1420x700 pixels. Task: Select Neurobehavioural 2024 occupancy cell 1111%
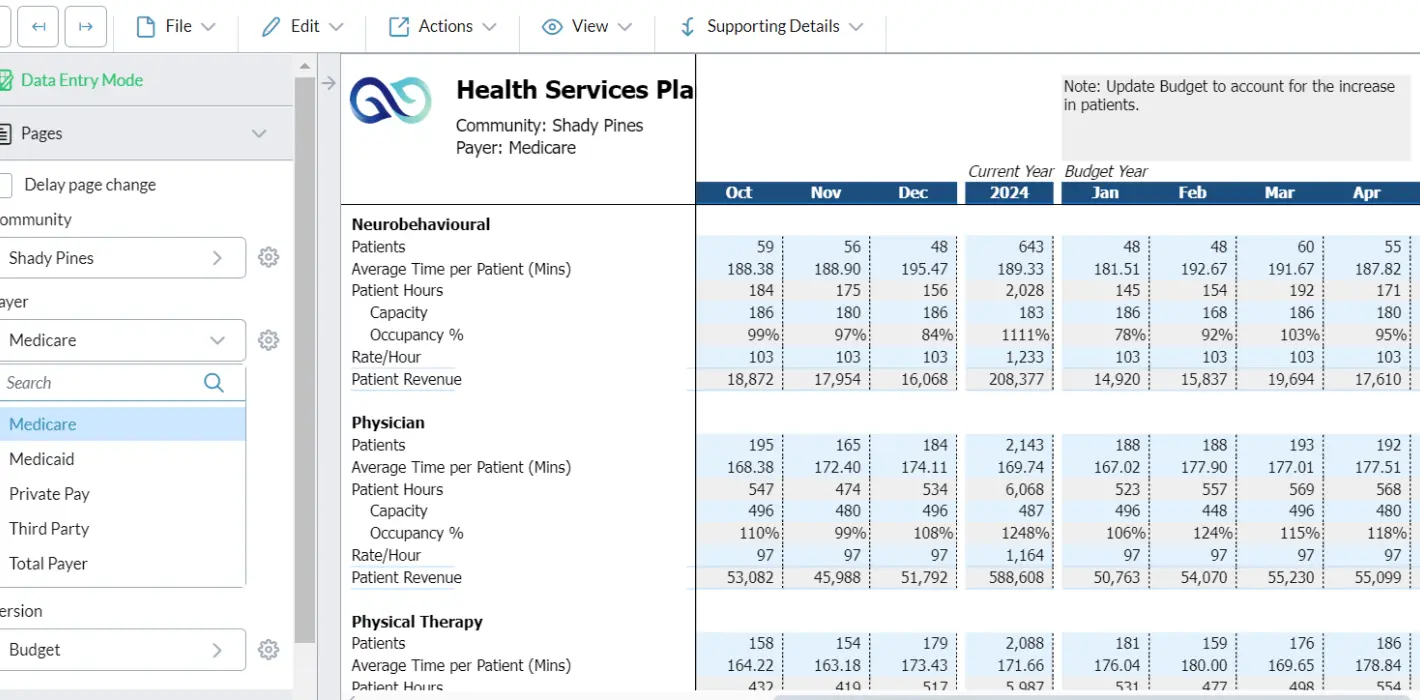pyautogui.click(x=1009, y=335)
